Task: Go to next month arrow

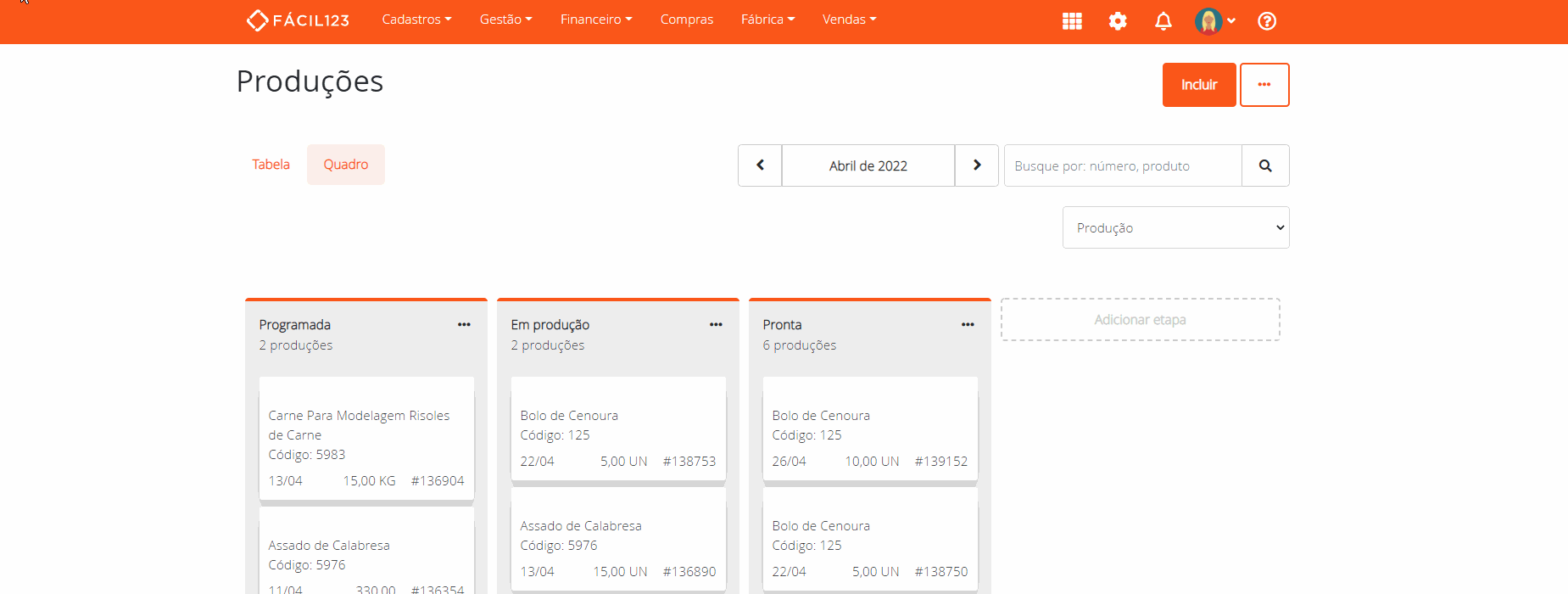Action: click(977, 165)
